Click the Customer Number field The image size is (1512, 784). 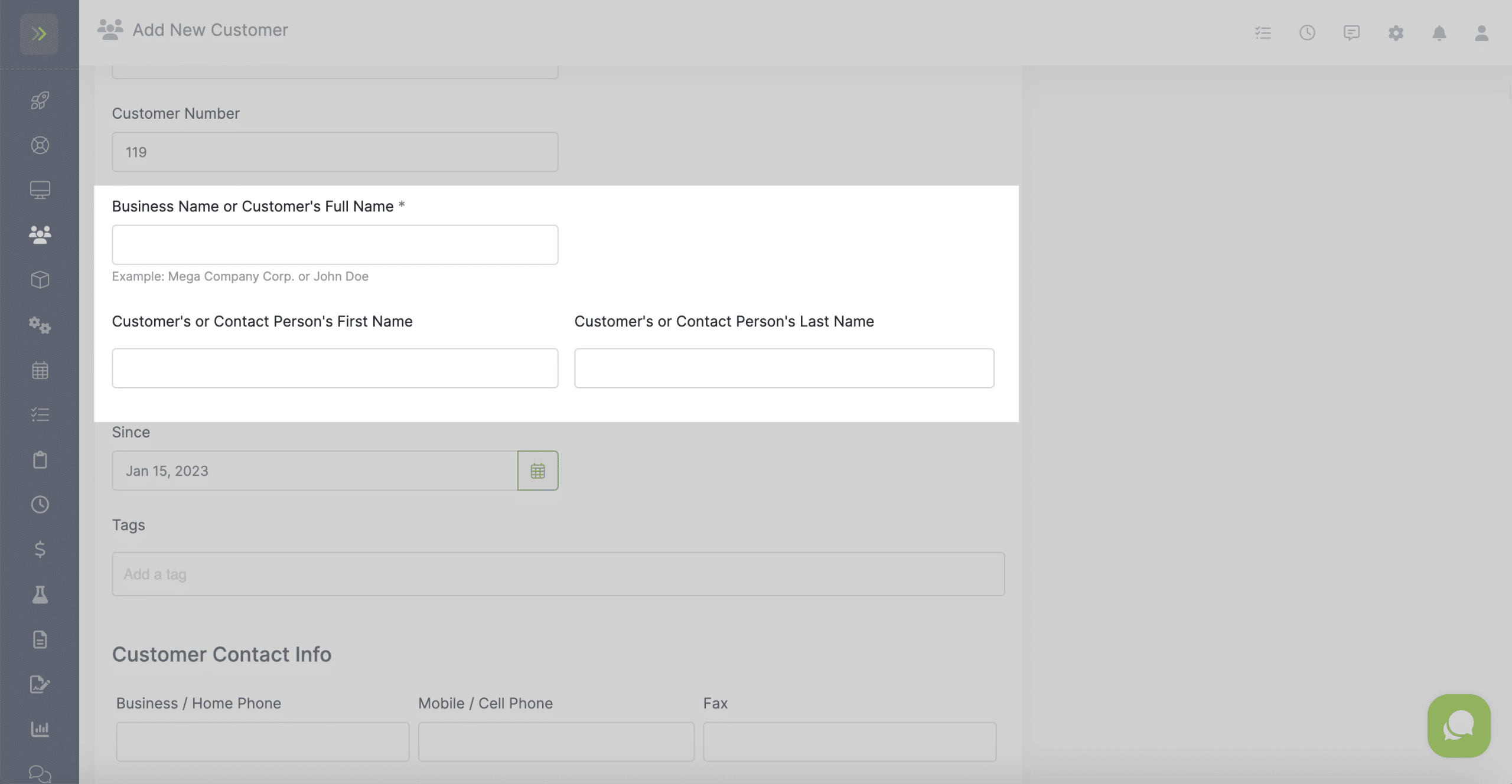[335, 152]
